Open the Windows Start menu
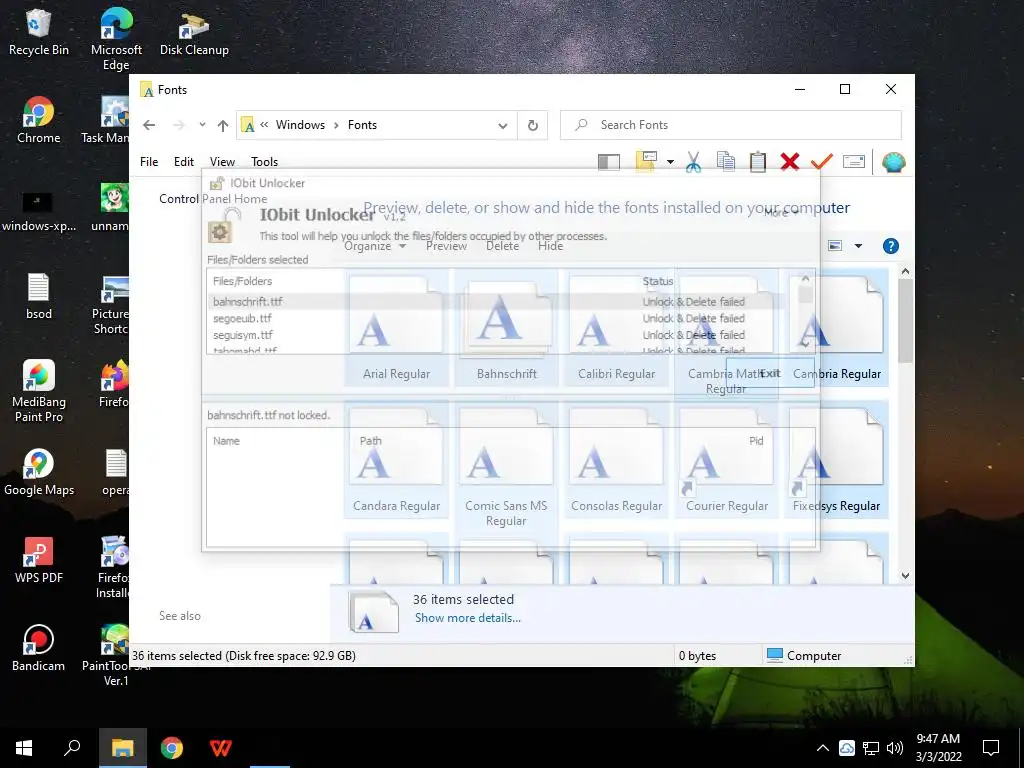The image size is (1024, 768). (x=24, y=748)
